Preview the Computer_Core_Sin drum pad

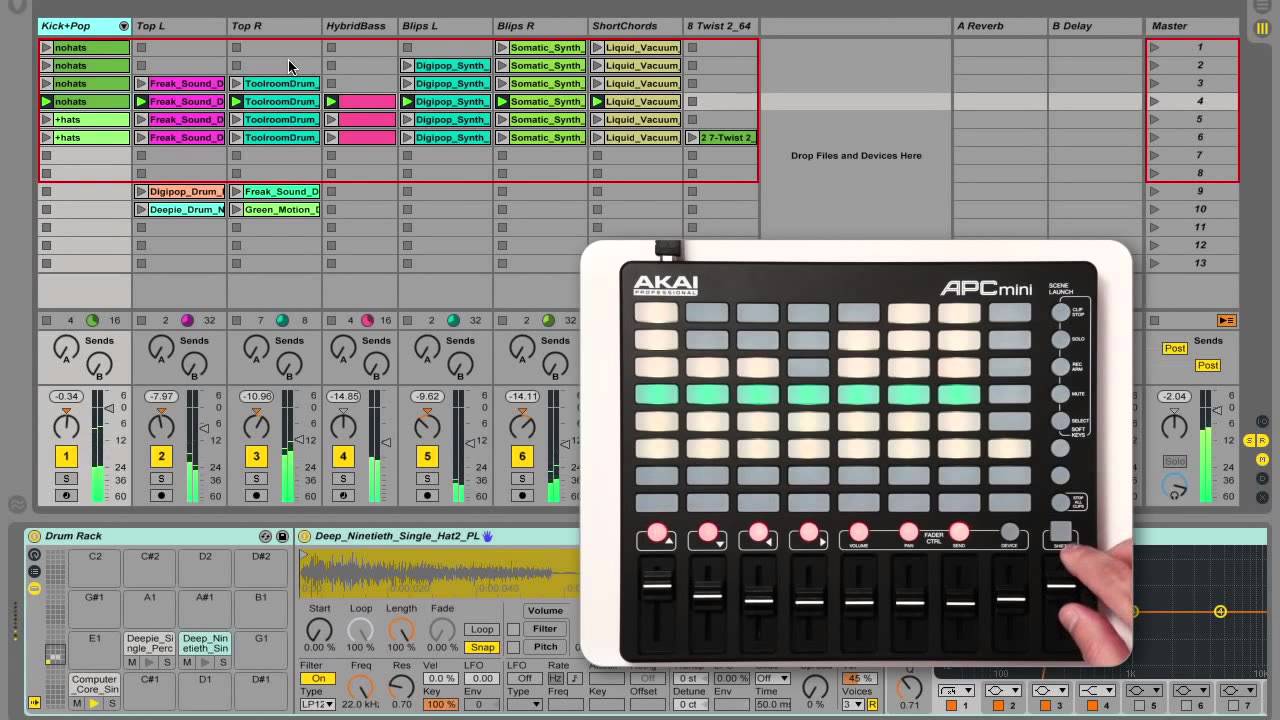click(x=94, y=704)
